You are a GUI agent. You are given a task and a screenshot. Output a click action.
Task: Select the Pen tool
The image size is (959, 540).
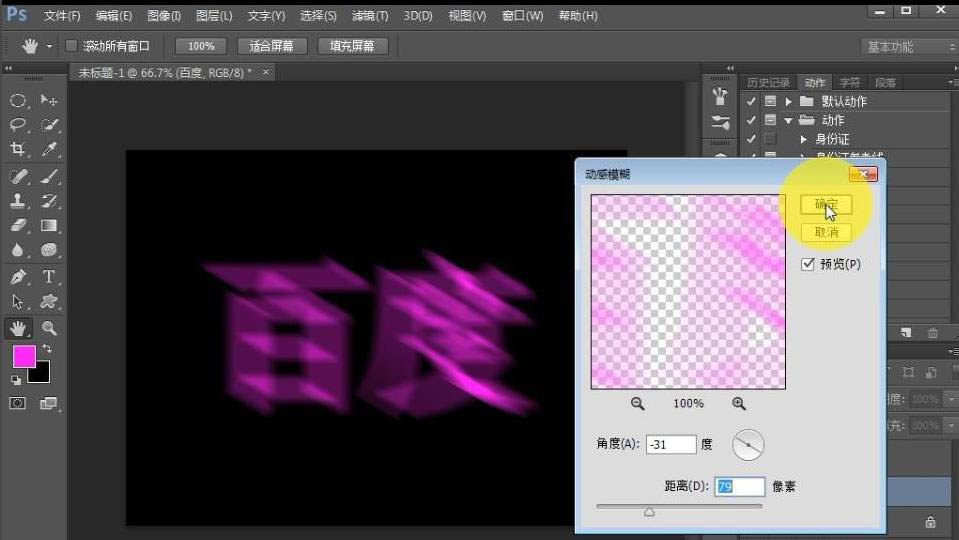click(18, 276)
